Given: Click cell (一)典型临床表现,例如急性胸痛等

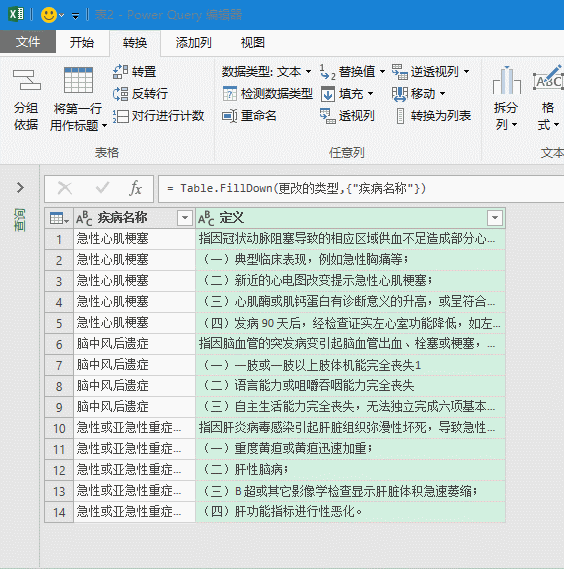Looking at the screenshot, I should click(x=351, y=260).
